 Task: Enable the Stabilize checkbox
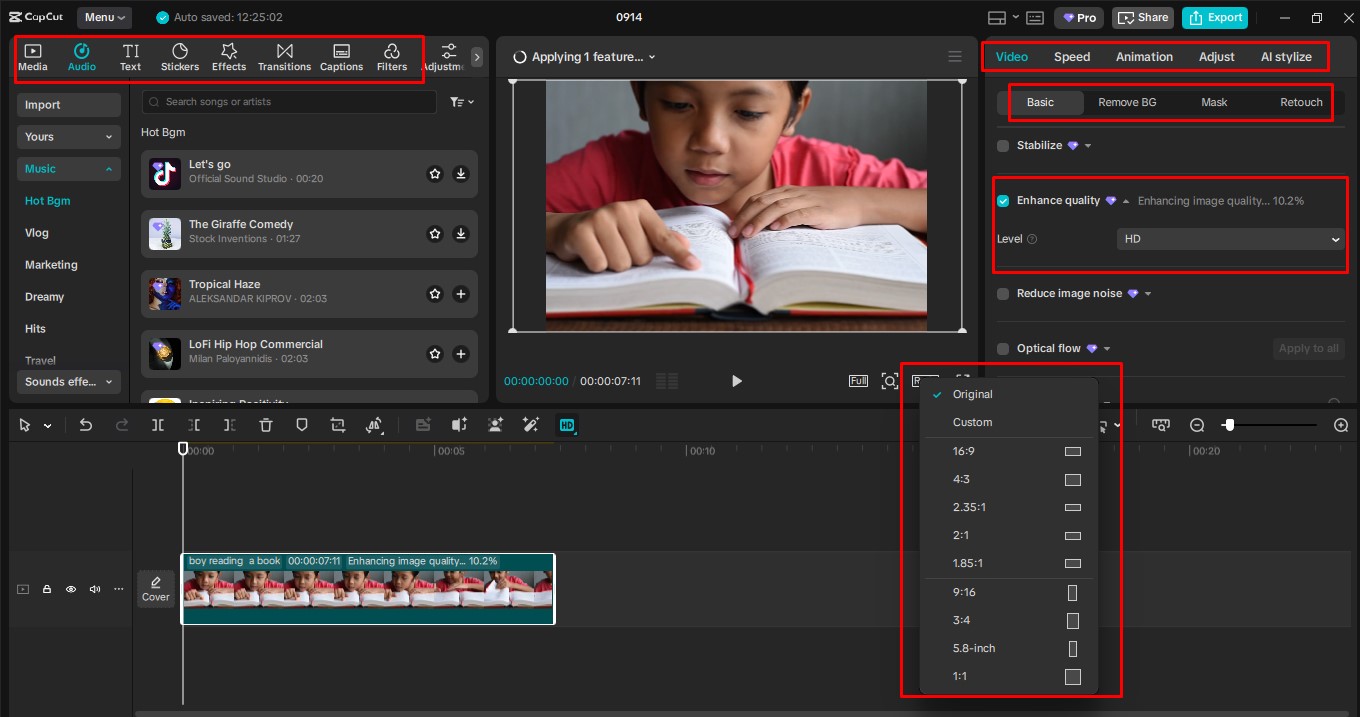pyautogui.click(x=1003, y=146)
